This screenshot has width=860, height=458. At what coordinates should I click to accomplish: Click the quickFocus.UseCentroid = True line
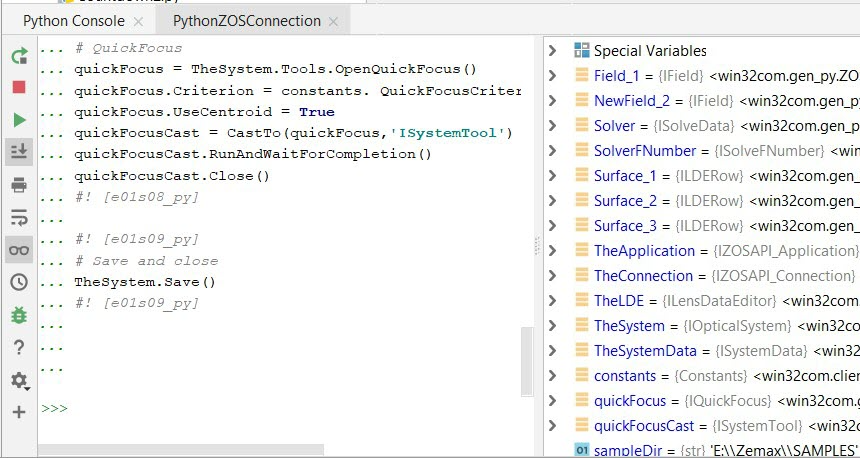tap(205, 112)
